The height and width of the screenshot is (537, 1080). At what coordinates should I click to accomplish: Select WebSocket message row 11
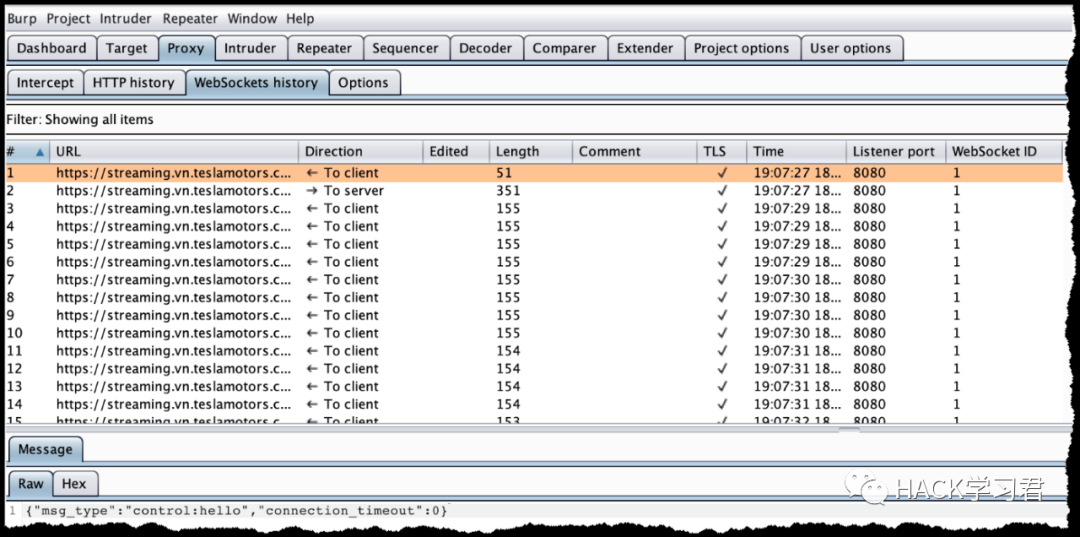534,351
